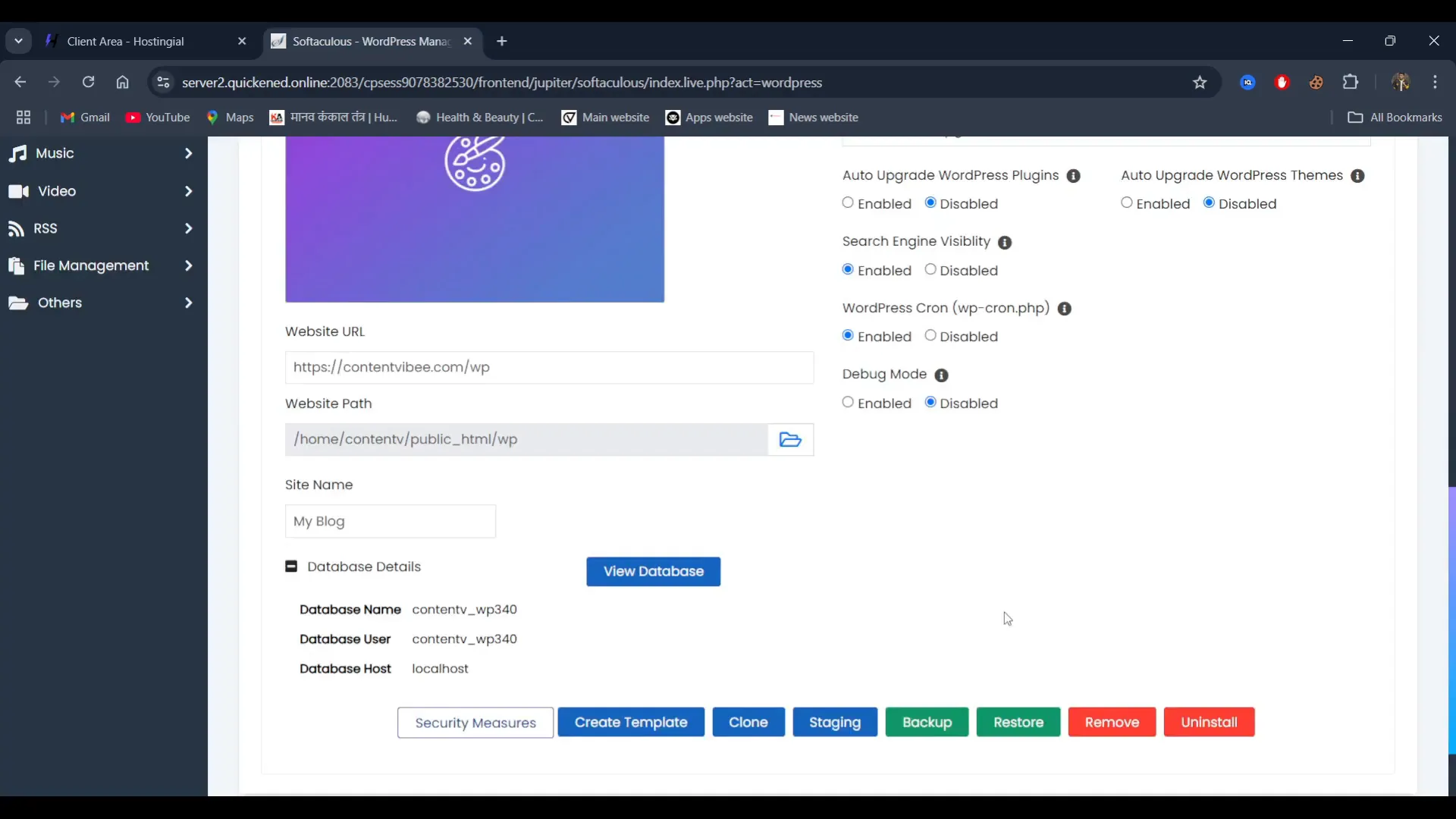Click the Create Template button

click(631, 723)
